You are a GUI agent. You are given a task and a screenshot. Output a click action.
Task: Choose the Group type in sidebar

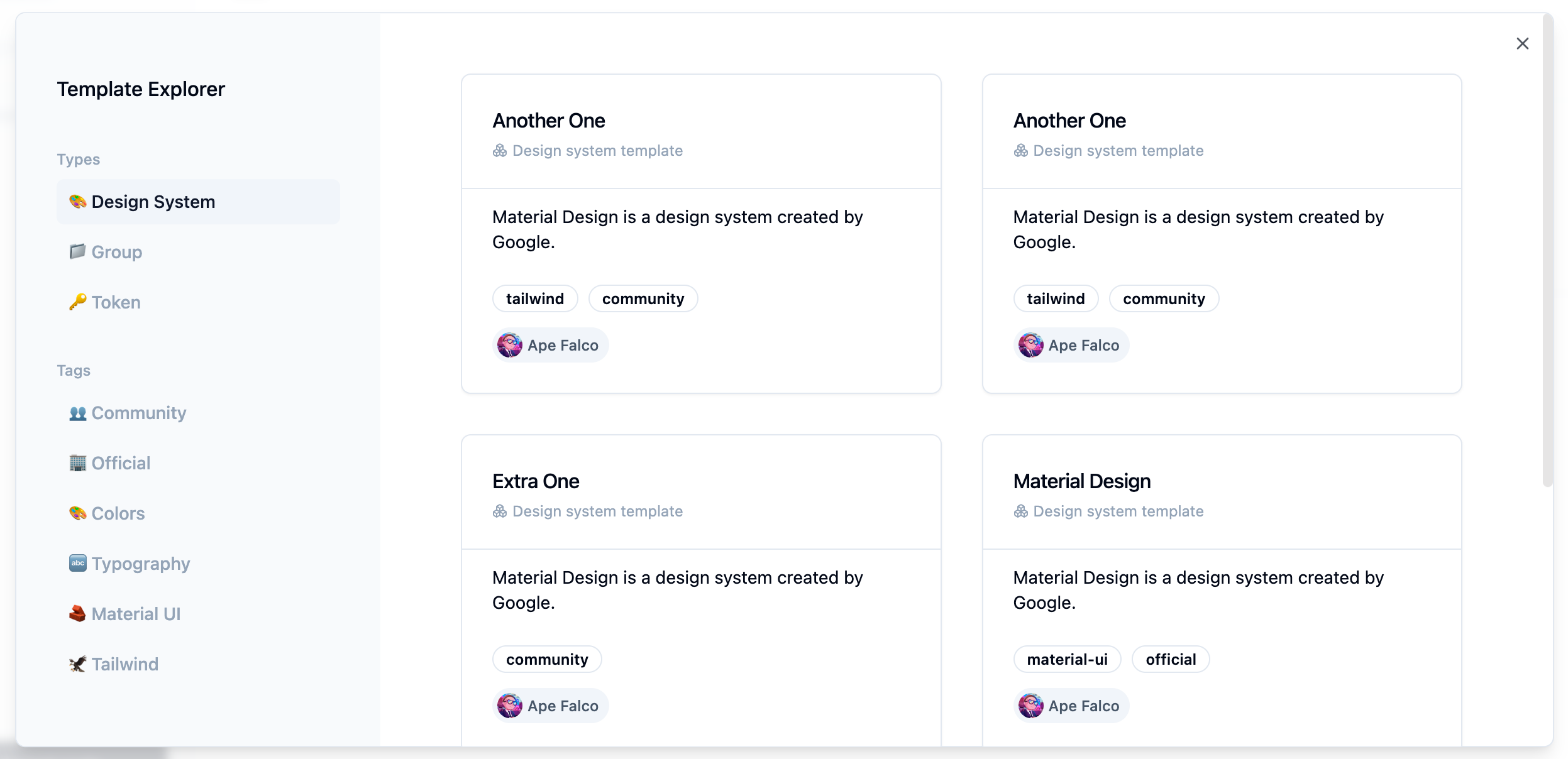pyautogui.click(x=116, y=252)
